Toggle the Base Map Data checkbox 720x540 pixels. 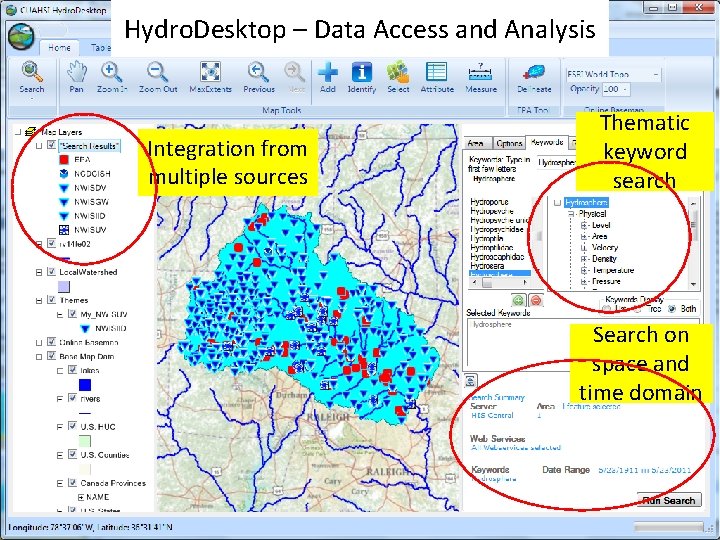pyautogui.click(x=51, y=356)
